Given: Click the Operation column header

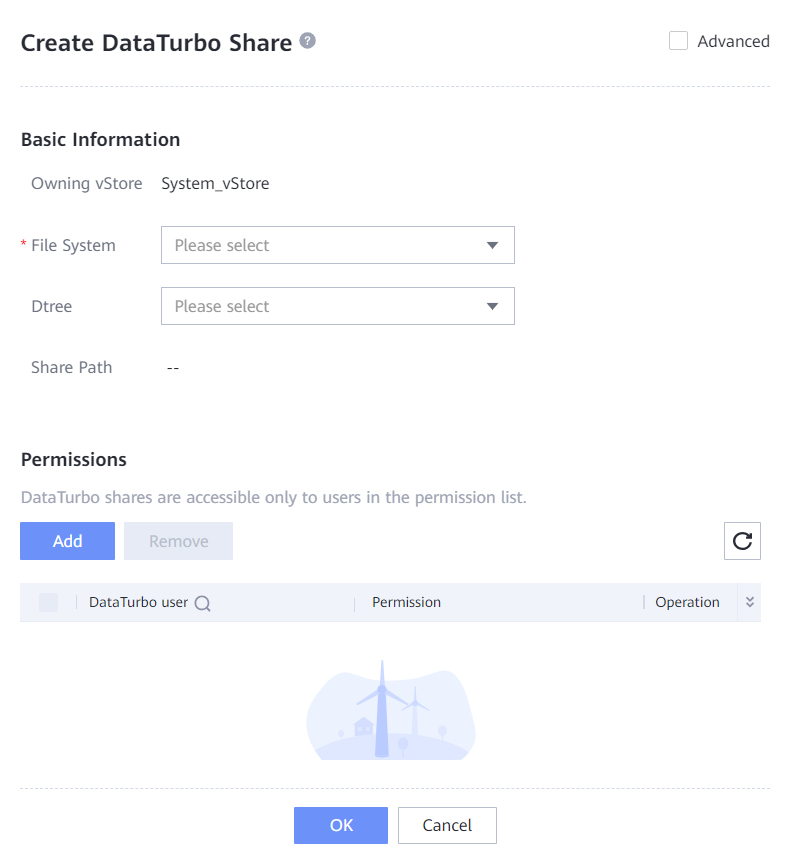Looking at the screenshot, I should [x=687, y=602].
